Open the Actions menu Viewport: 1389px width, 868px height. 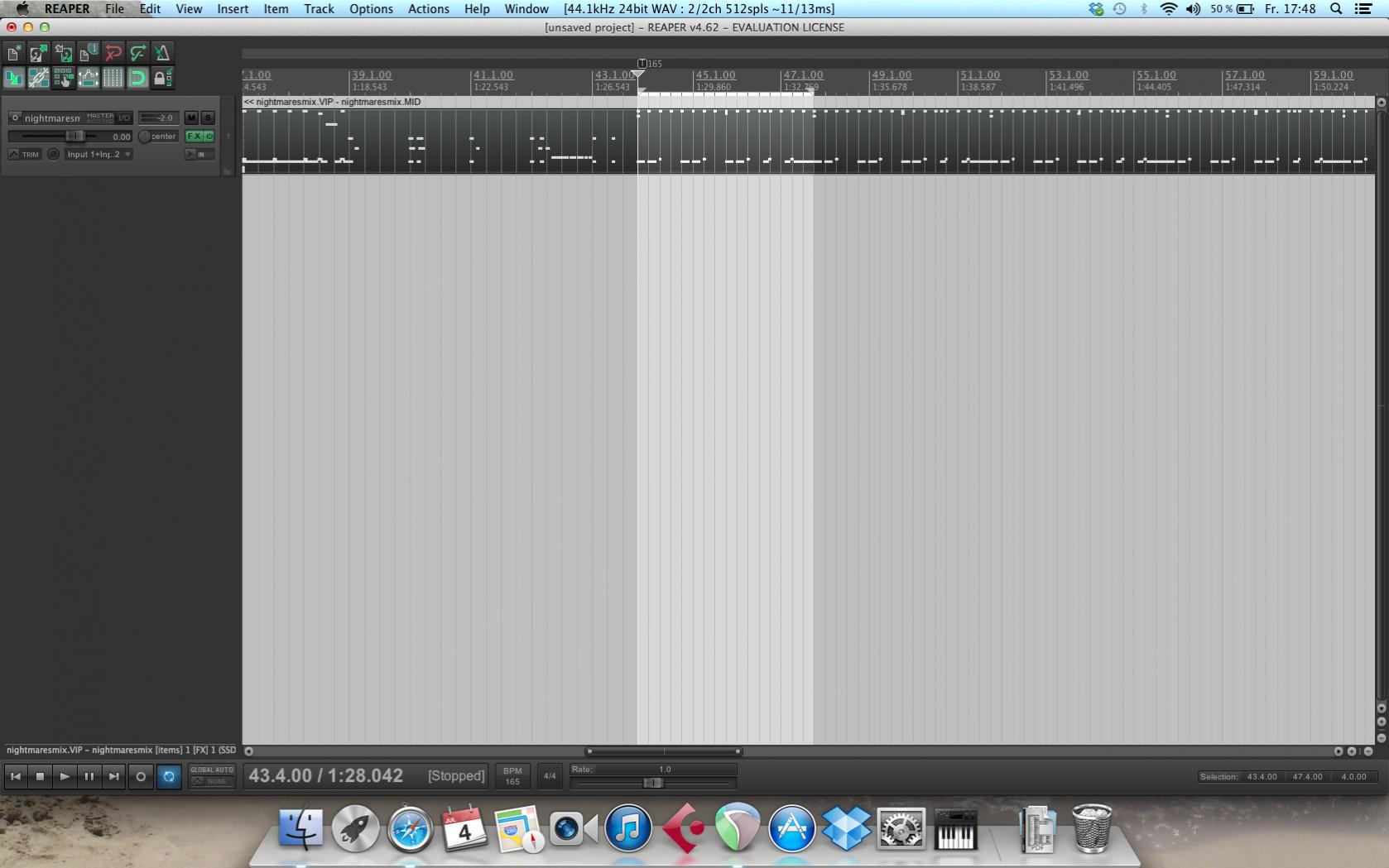[429, 9]
